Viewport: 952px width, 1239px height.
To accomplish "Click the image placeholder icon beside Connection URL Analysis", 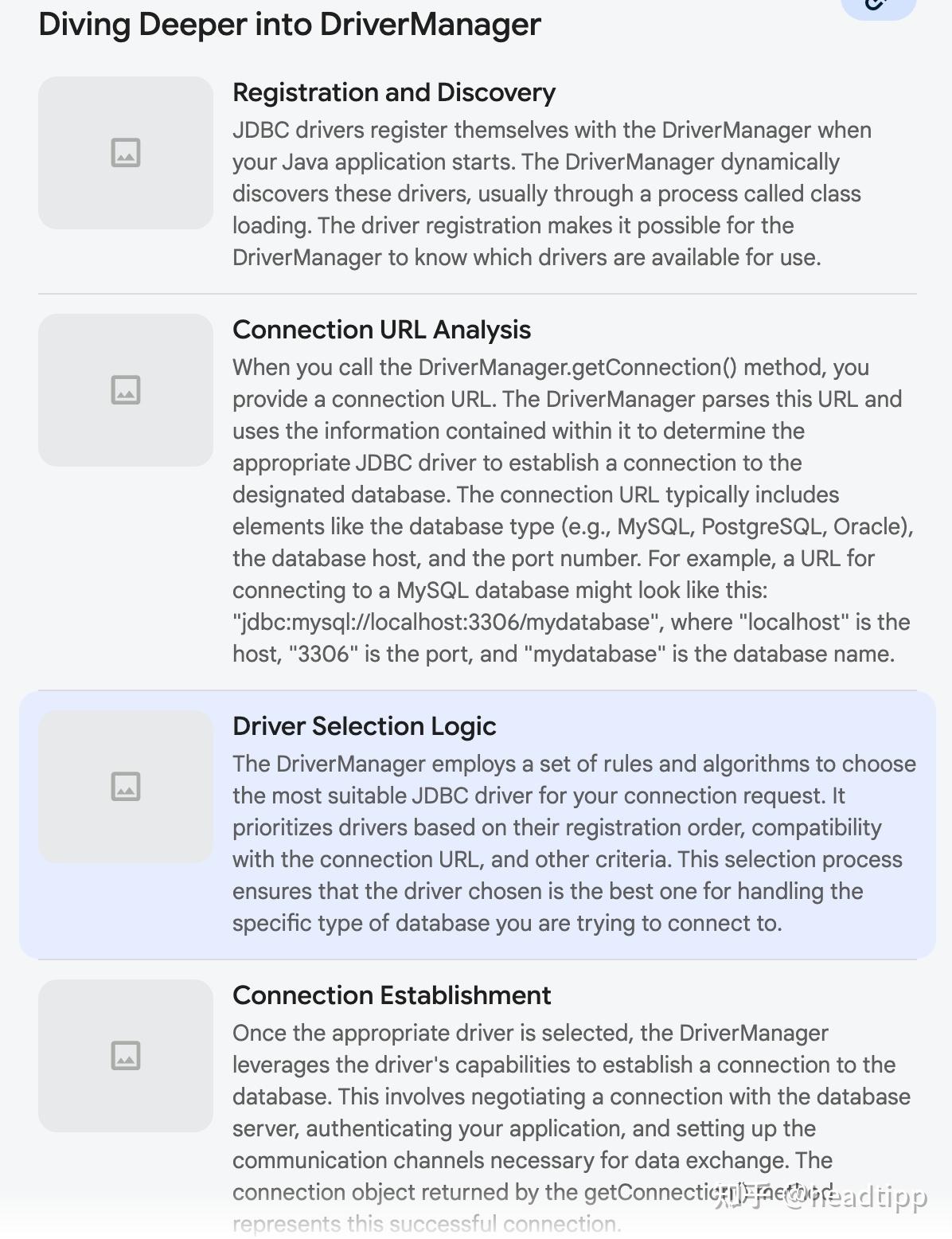I will pos(126,390).
